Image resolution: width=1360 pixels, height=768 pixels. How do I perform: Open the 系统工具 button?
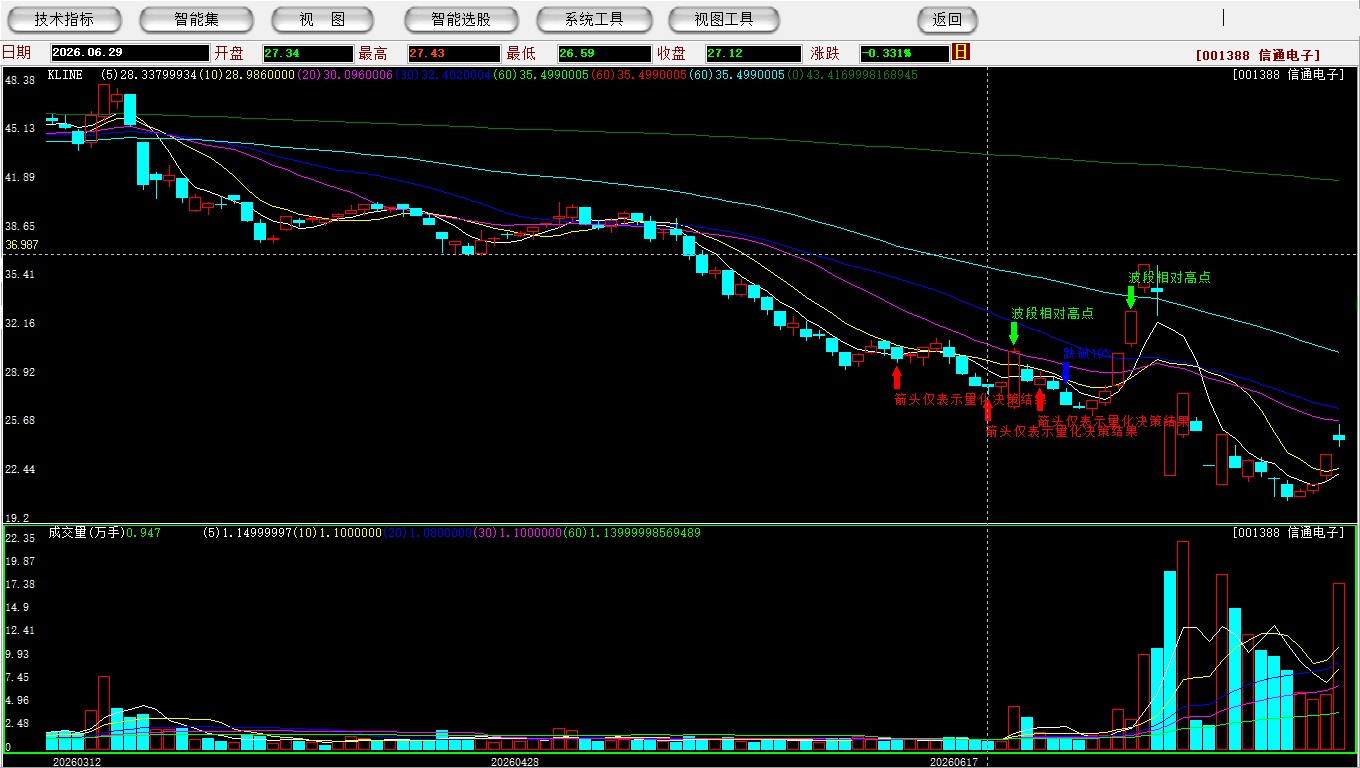point(594,19)
